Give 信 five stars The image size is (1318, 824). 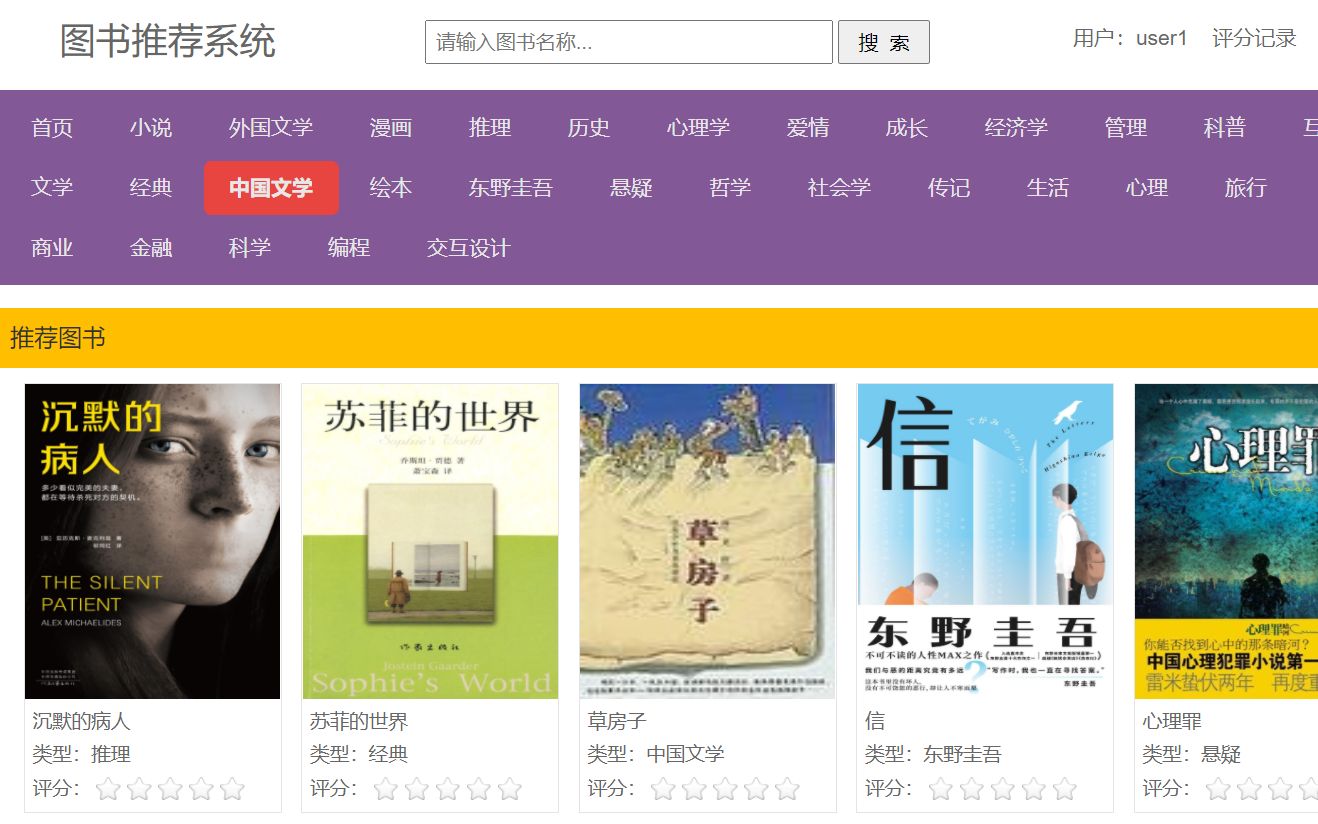1065,789
